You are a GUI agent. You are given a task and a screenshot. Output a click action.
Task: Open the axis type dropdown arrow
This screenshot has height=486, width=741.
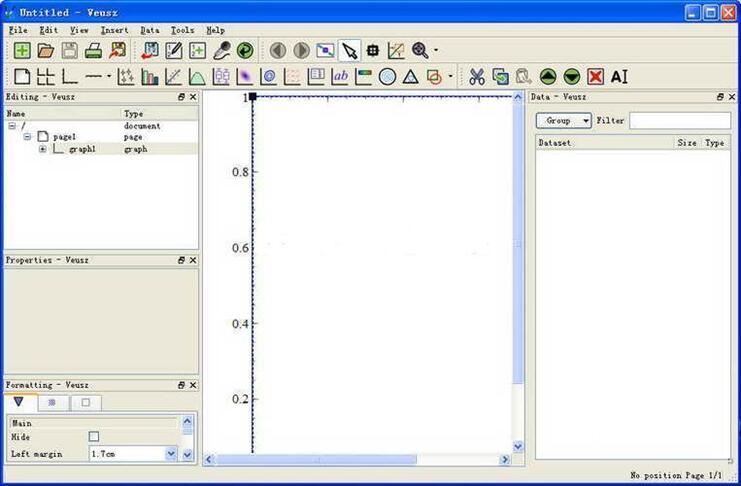pyautogui.click(x=109, y=76)
